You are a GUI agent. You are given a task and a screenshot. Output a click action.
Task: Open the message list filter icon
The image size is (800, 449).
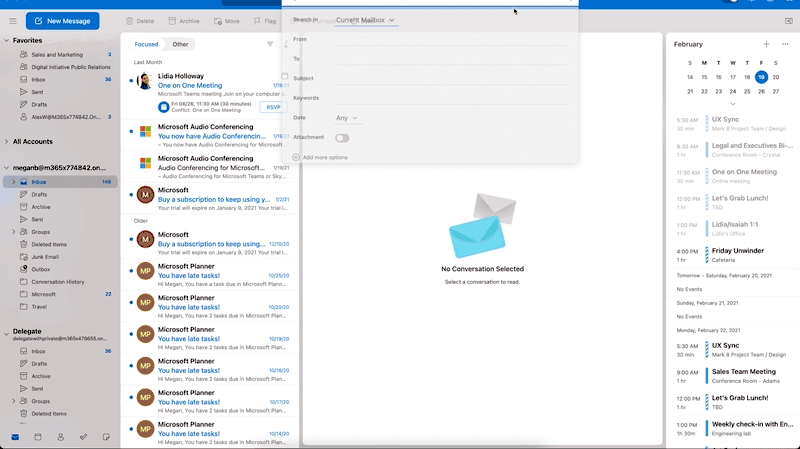(x=270, y=44)
